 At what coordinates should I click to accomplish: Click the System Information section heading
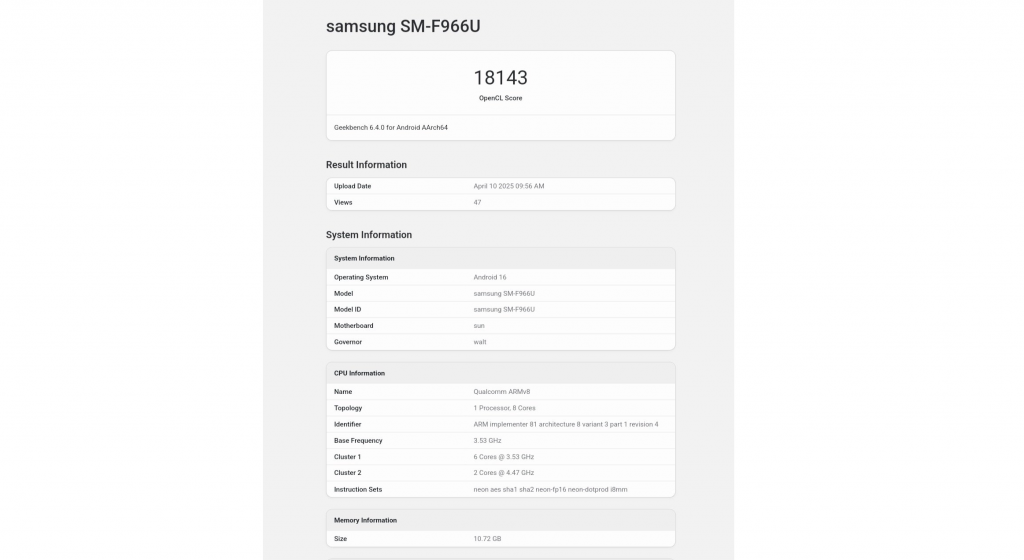[369, 235]
